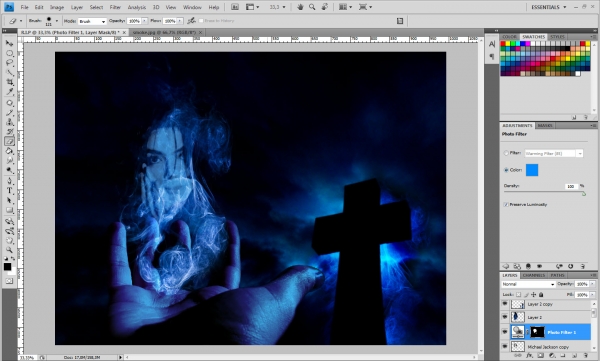600x361 pixels.
Task: Open the ESSENTIALS workspace switcher
Action: tap(548, 7)
